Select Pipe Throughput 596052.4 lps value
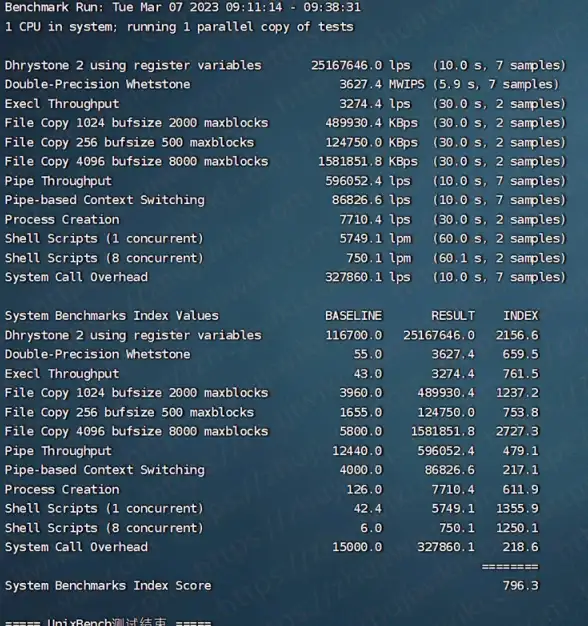Viewport: 588px width, 626px height. (x=367, y=181)
